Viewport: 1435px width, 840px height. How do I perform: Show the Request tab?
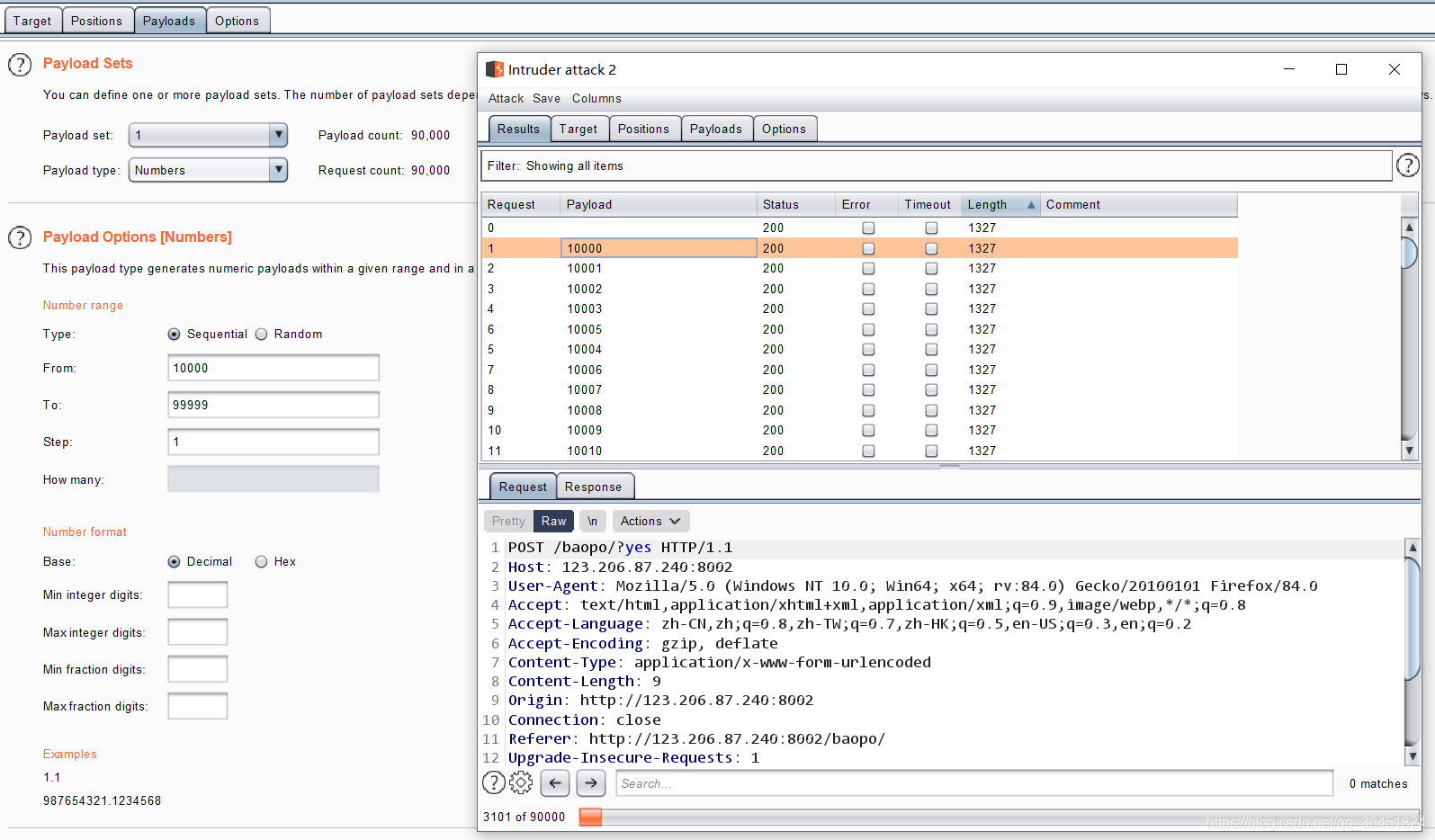click(x=523, y=487)
